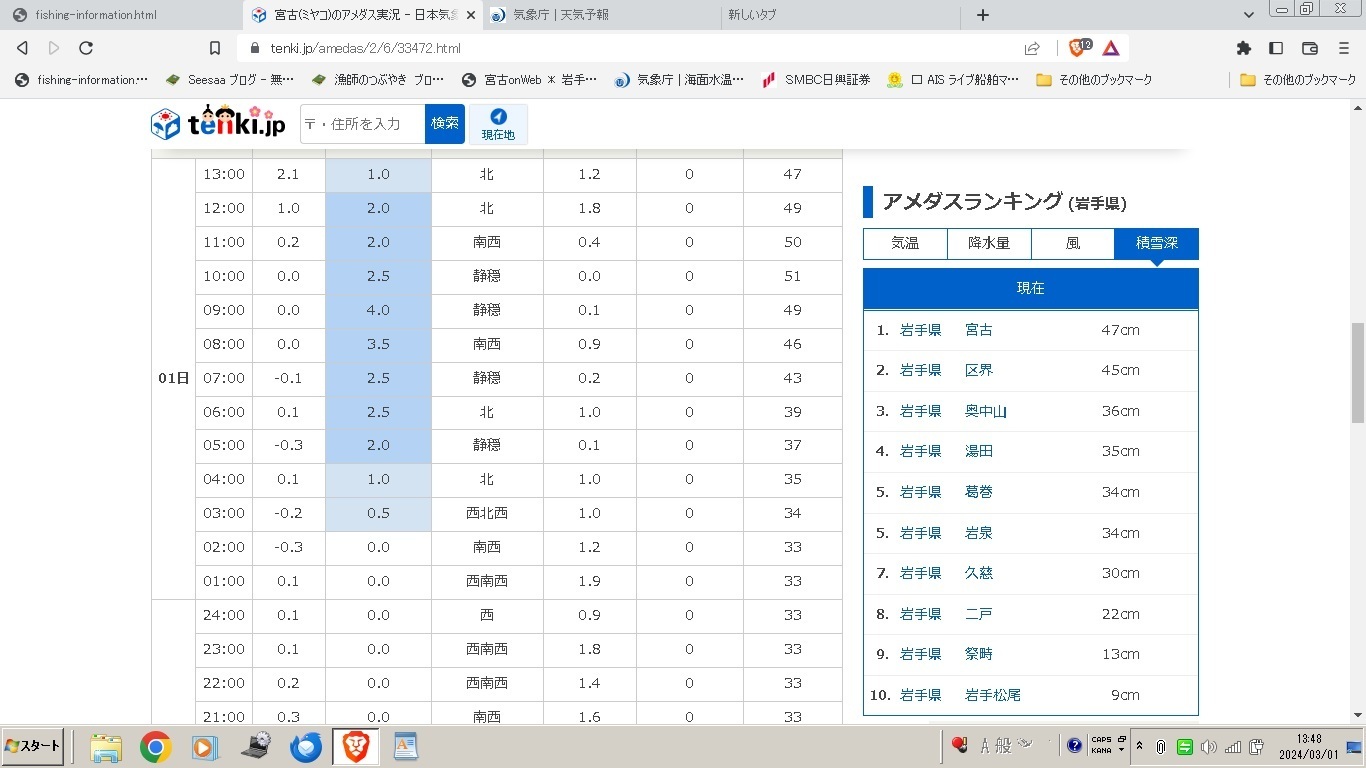
Task: Open the Brave Shields lion icon
Action: 1080,47
